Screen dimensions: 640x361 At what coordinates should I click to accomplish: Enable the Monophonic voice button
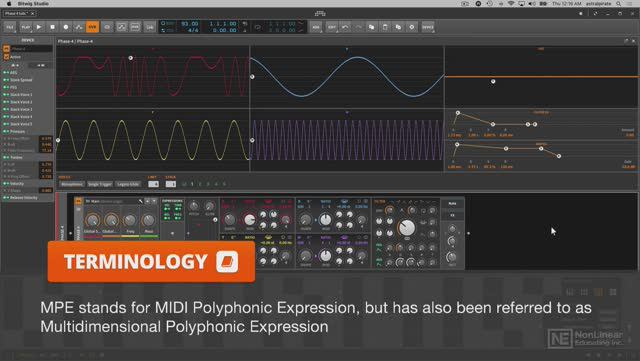(72, 184)
